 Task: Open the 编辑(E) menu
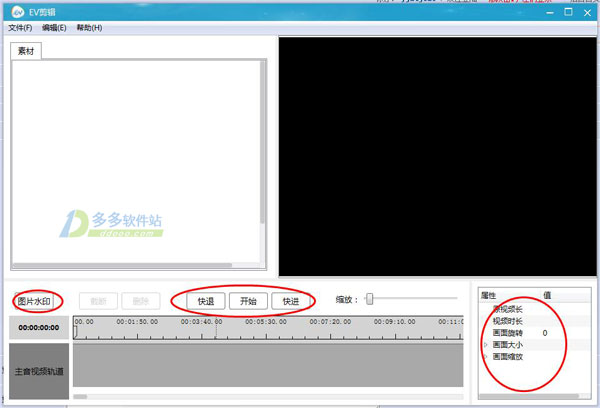pyautogui.click(x=54, y=28)
